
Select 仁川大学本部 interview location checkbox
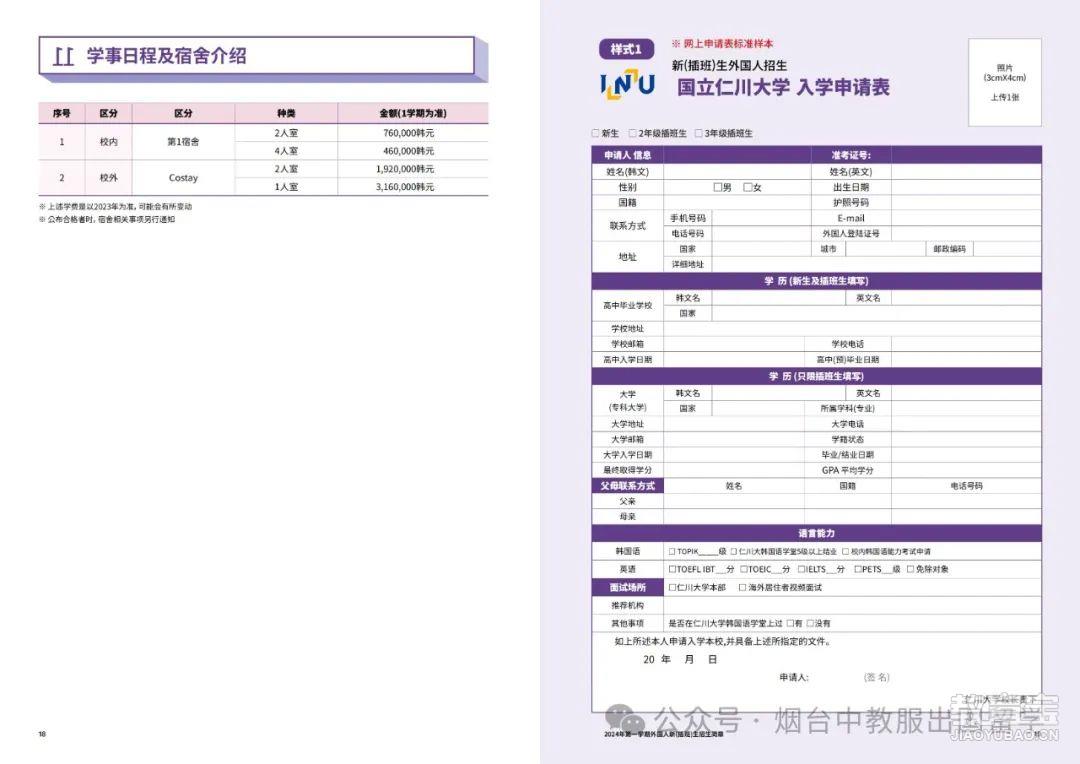coord(672,588)
